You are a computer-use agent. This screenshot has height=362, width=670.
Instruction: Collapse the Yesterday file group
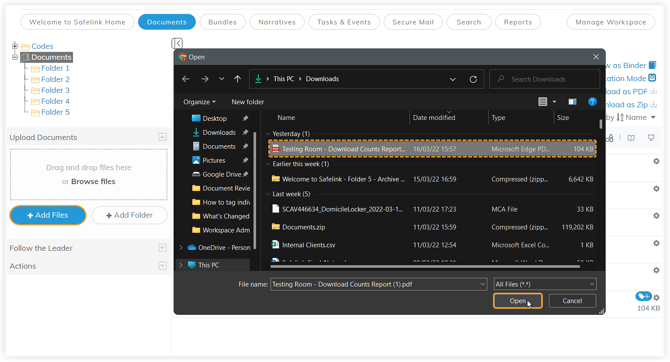point(268,134)
